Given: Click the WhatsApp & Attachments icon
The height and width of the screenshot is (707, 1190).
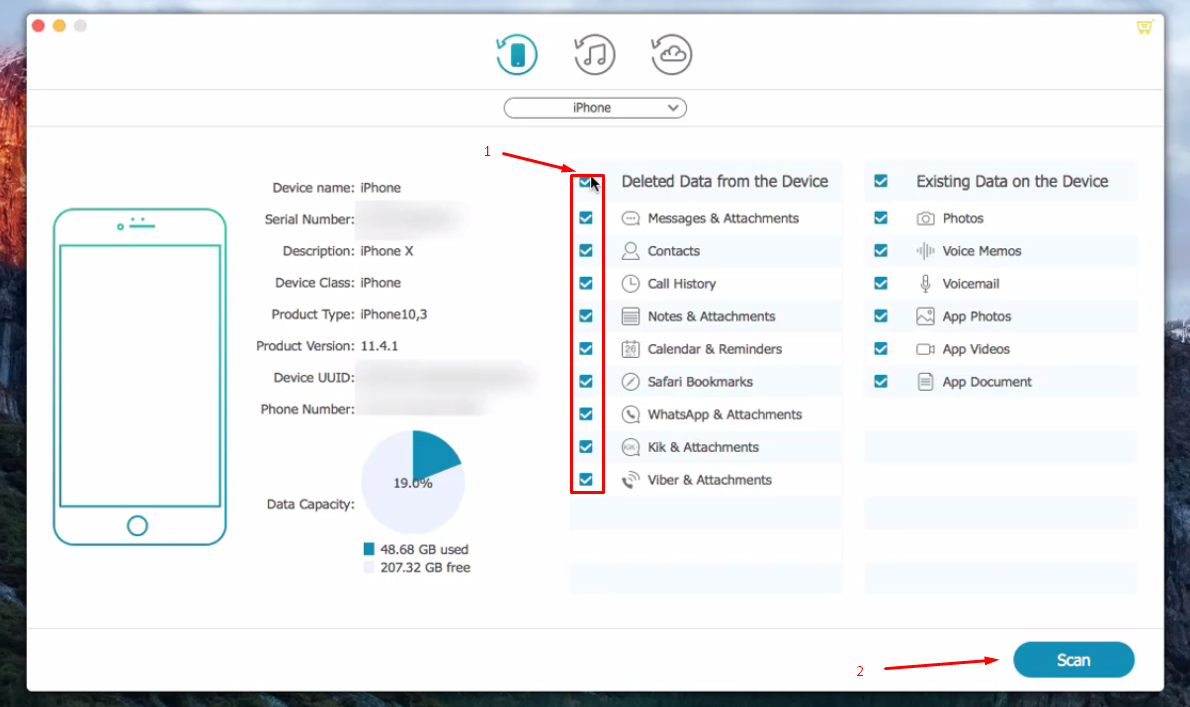Looking at the screenshot, I should 631,414.
